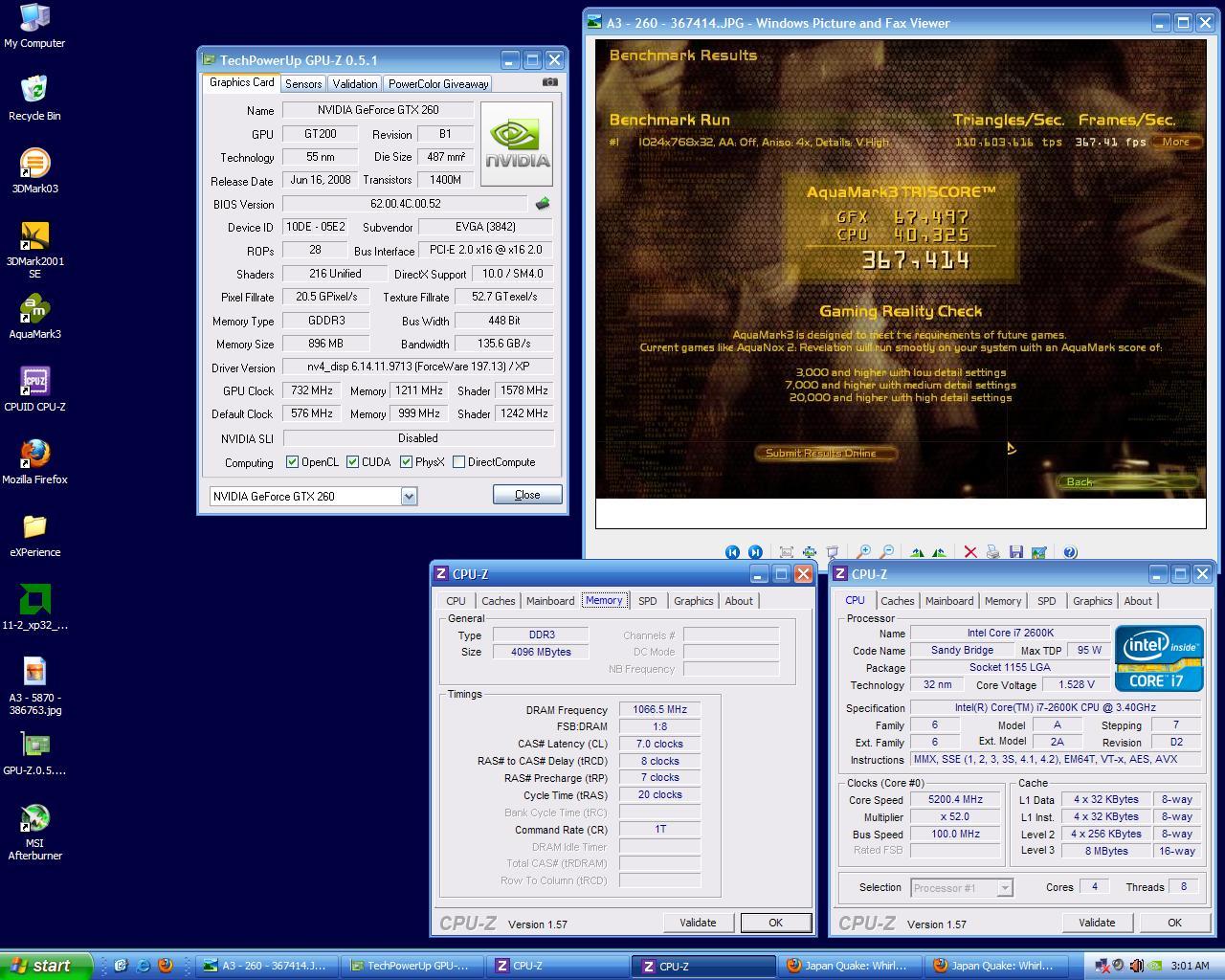Open the GPU selection dropdown in GPU-Z

[x=409, y=496]
